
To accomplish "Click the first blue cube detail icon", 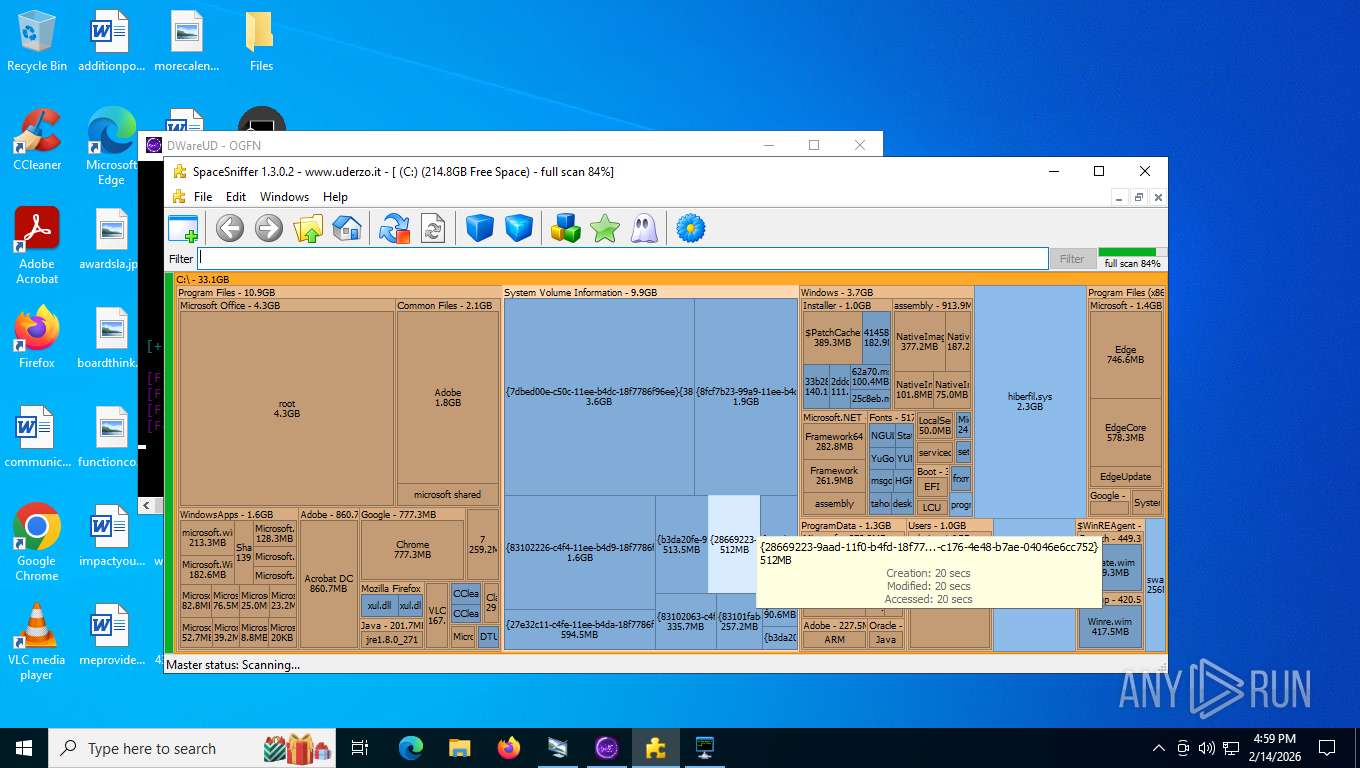I will pos(480,229).
